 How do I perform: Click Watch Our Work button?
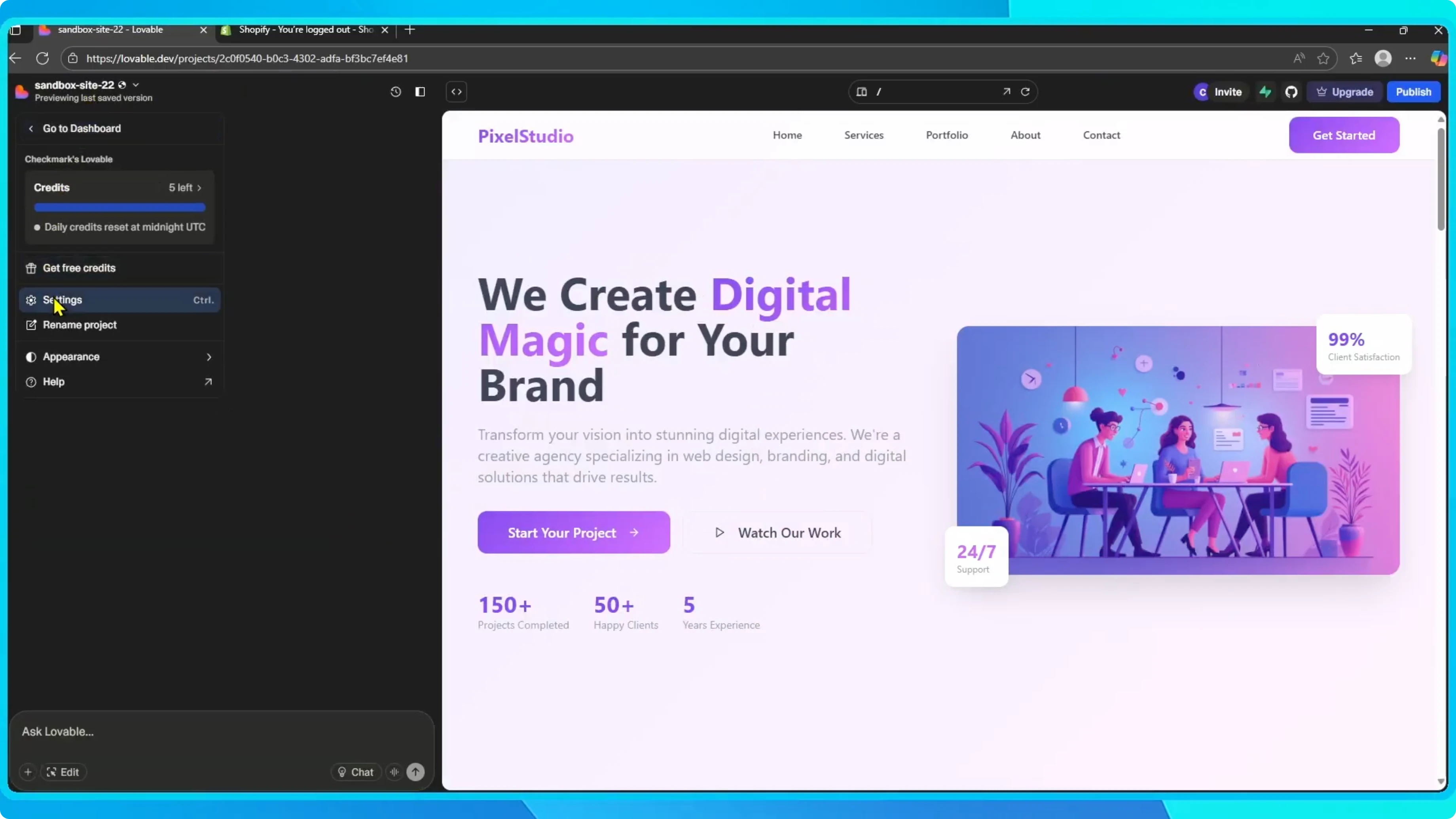(x=778, y=533)
